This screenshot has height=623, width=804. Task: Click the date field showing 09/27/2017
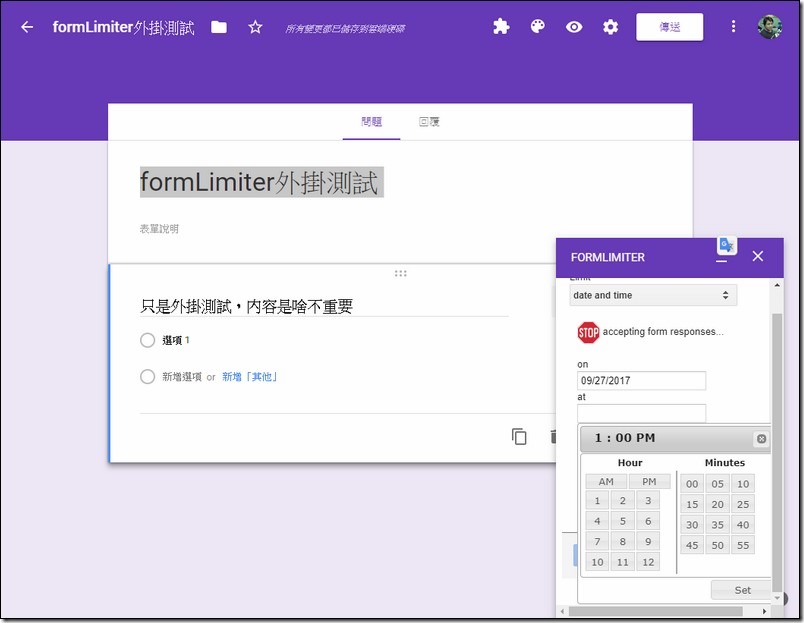pos(641,380)
